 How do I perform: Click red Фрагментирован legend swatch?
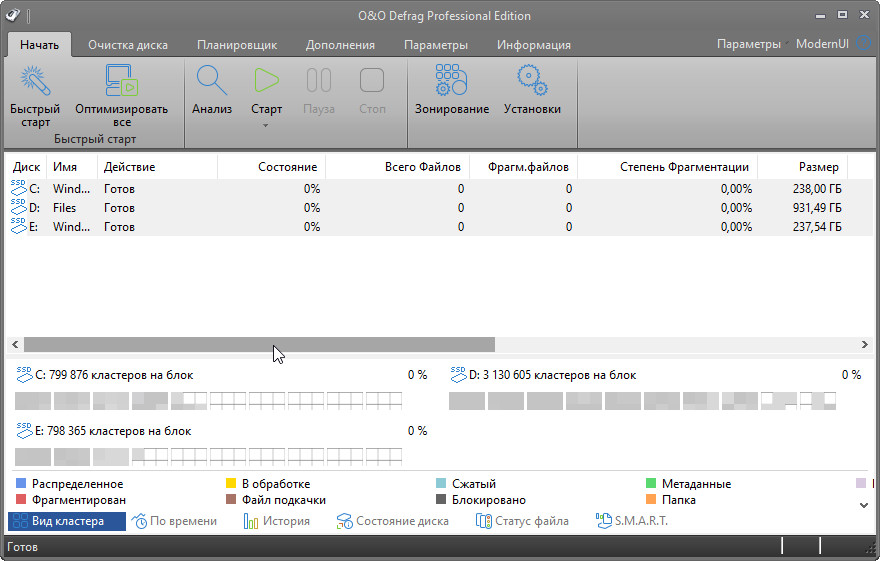[x=21, y=500]
